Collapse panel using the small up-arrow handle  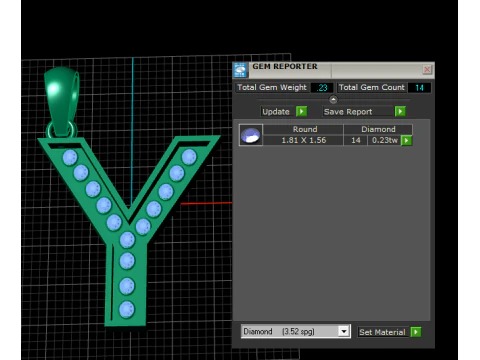333,99
